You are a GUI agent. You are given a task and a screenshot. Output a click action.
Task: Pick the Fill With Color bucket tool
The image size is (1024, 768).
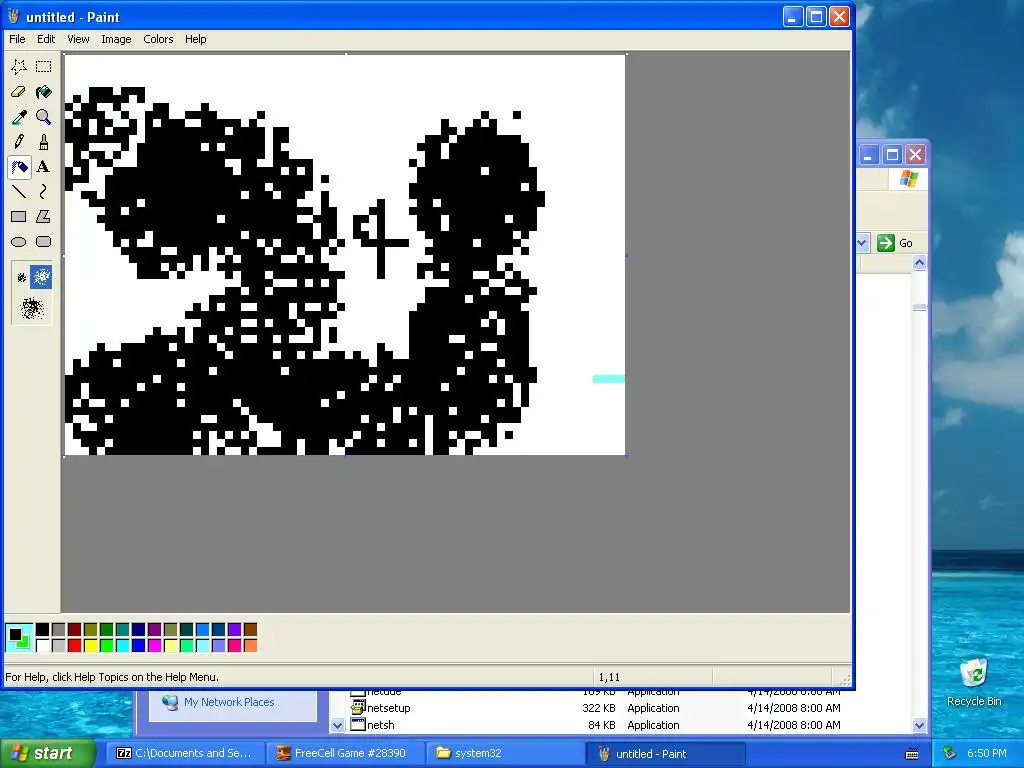click(x=44, y=92)
